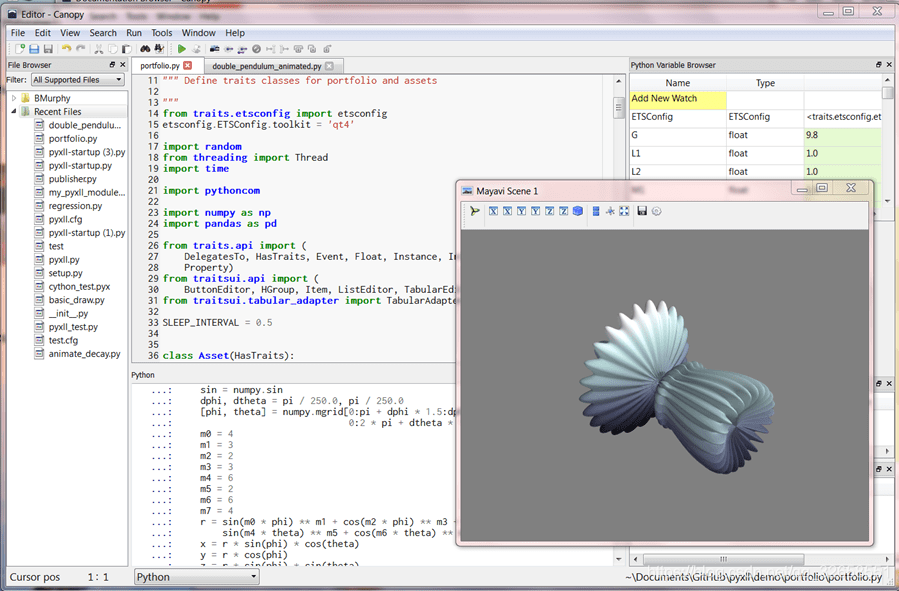Save the Mayavi scene with floppy icon
Screen dimensions: 899x591
(642, 211)
